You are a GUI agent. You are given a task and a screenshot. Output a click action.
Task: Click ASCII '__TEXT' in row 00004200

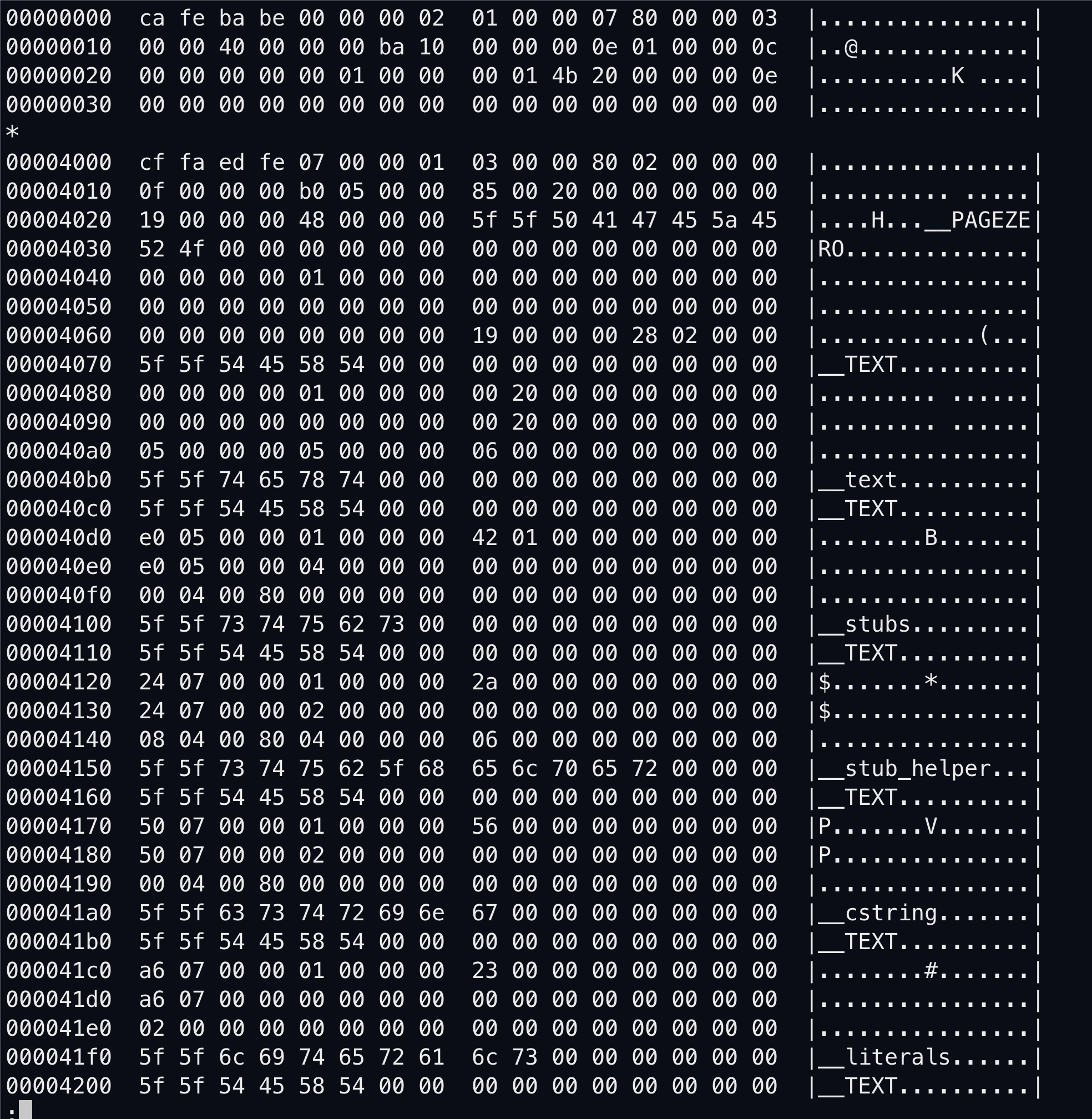point(857,1086)
